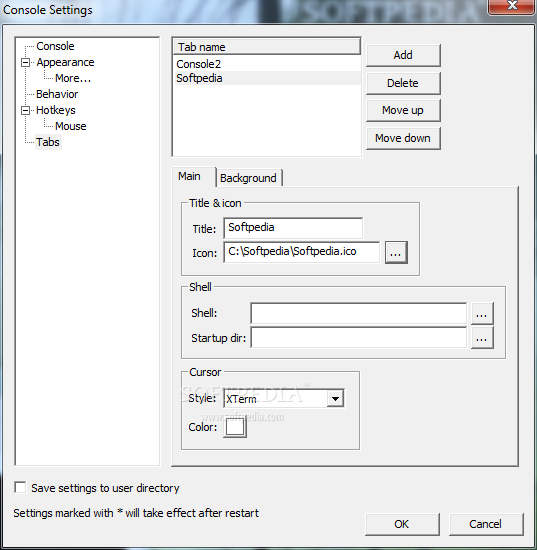Viewport: 537px width, 550px height.
Task: Focus the Shell input field
Action: (358, 313)
